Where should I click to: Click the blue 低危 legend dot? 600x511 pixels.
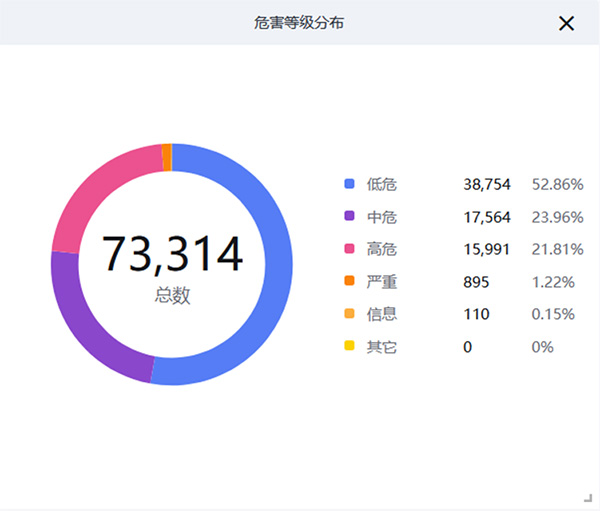coord(349,184)
